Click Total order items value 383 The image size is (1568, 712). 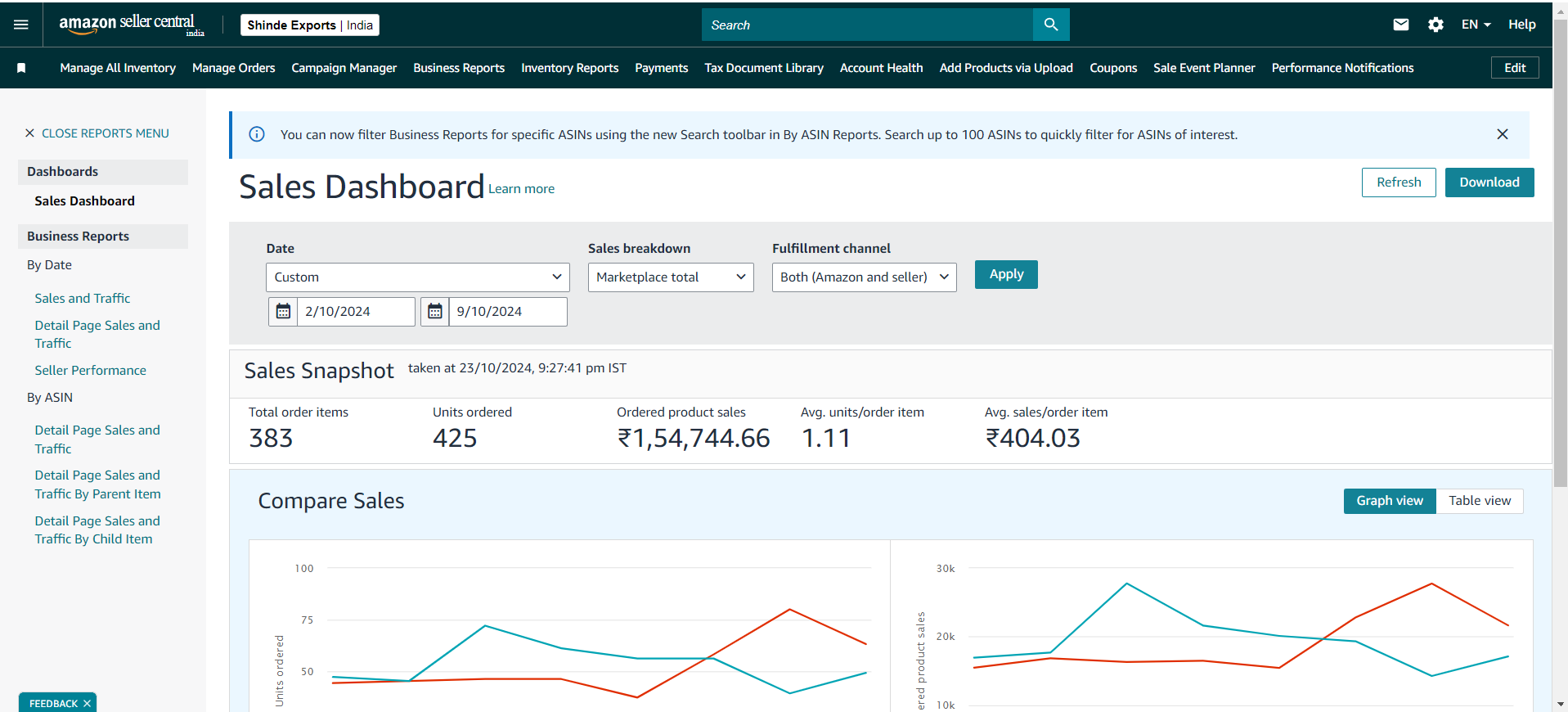271,439
